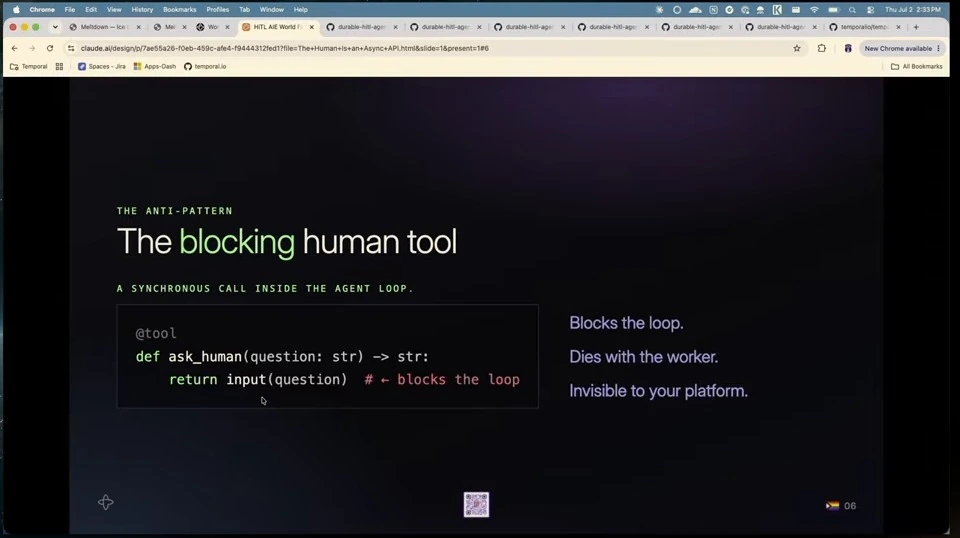Click the date and time in menu bar

pos(912,10)
